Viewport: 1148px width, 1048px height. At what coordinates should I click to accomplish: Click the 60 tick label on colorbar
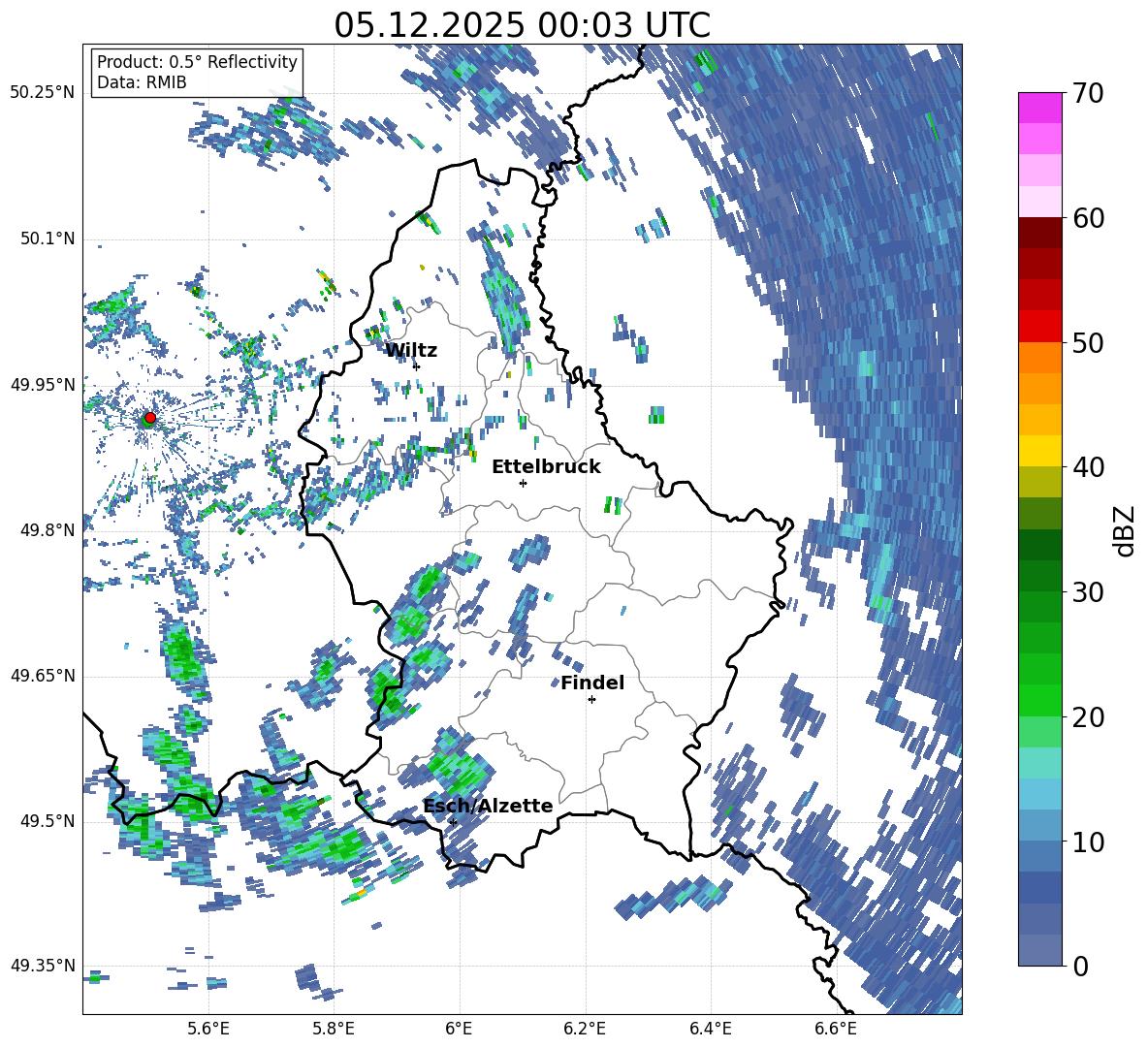pyautogui.click(x=1088, y=218)
